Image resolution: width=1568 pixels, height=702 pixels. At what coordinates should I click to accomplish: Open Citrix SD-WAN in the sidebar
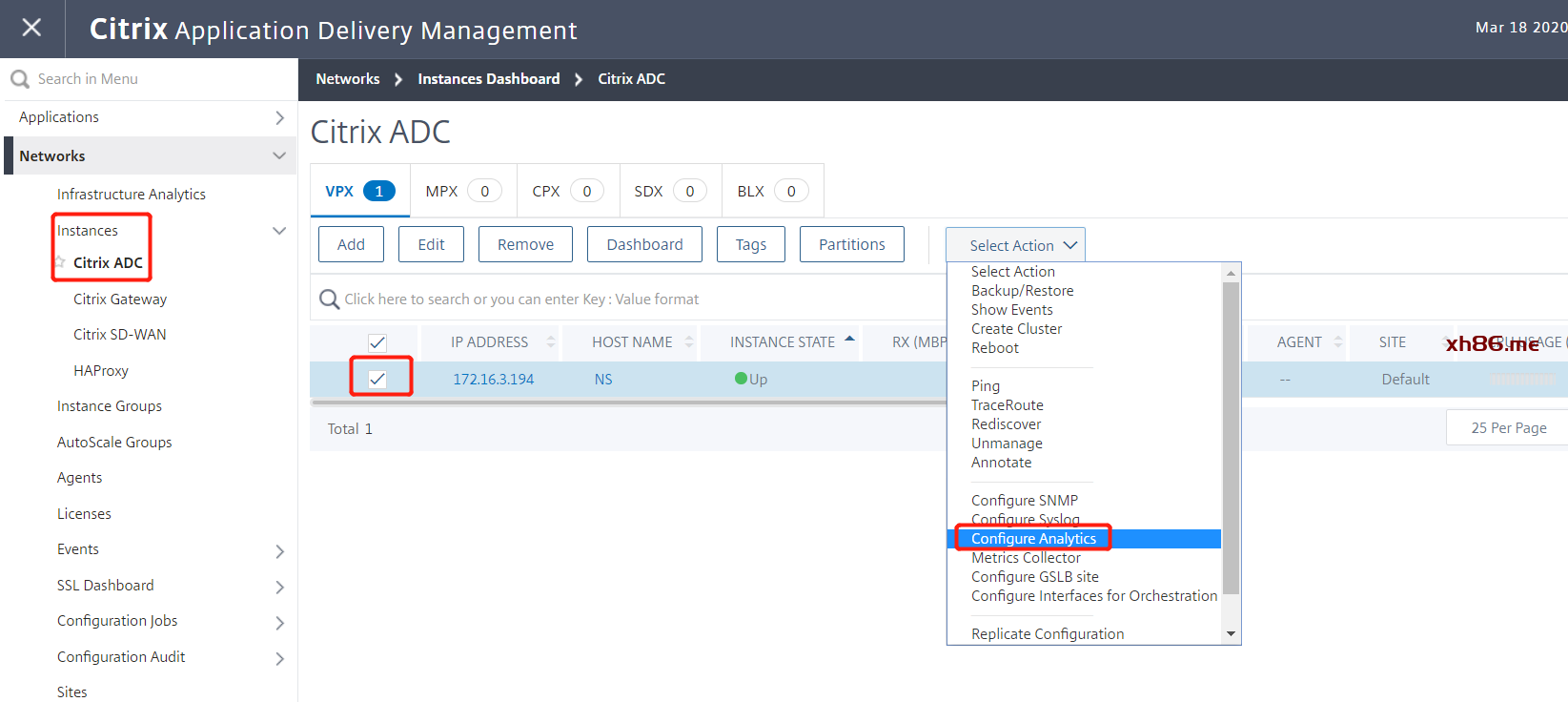click(x=120, y=335)
